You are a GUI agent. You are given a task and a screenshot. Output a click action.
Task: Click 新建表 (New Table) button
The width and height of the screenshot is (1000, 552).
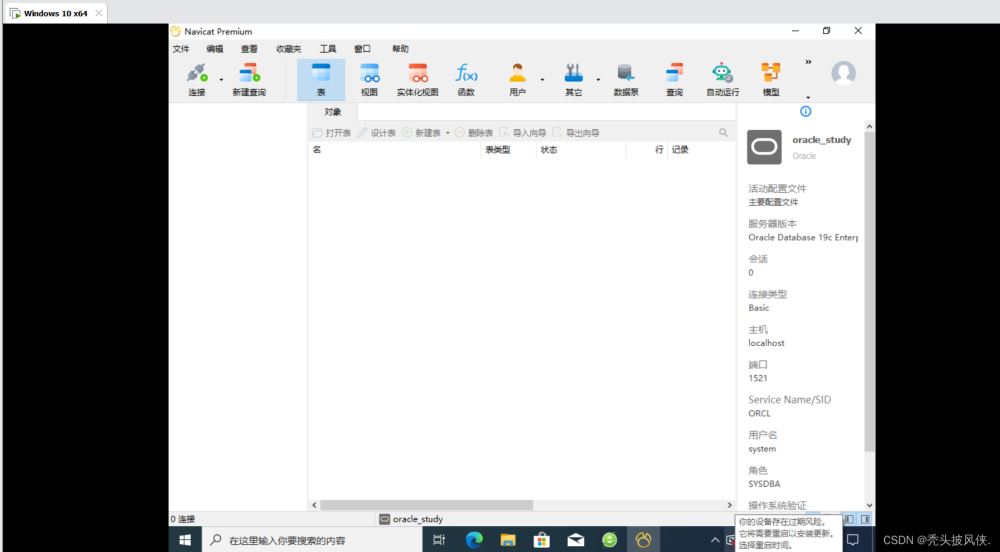(422, 133)
